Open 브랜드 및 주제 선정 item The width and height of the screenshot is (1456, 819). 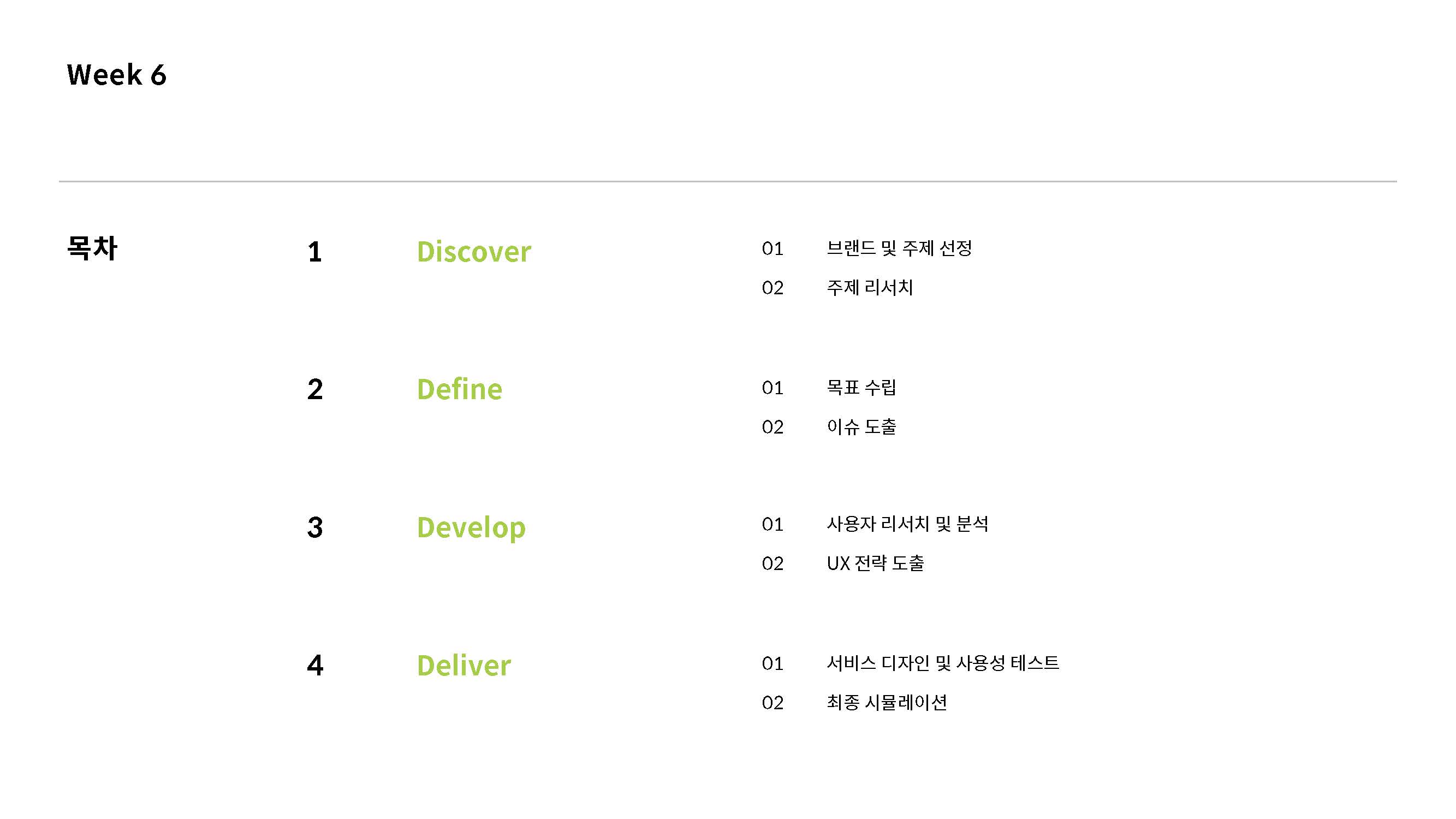click(899, 248)
